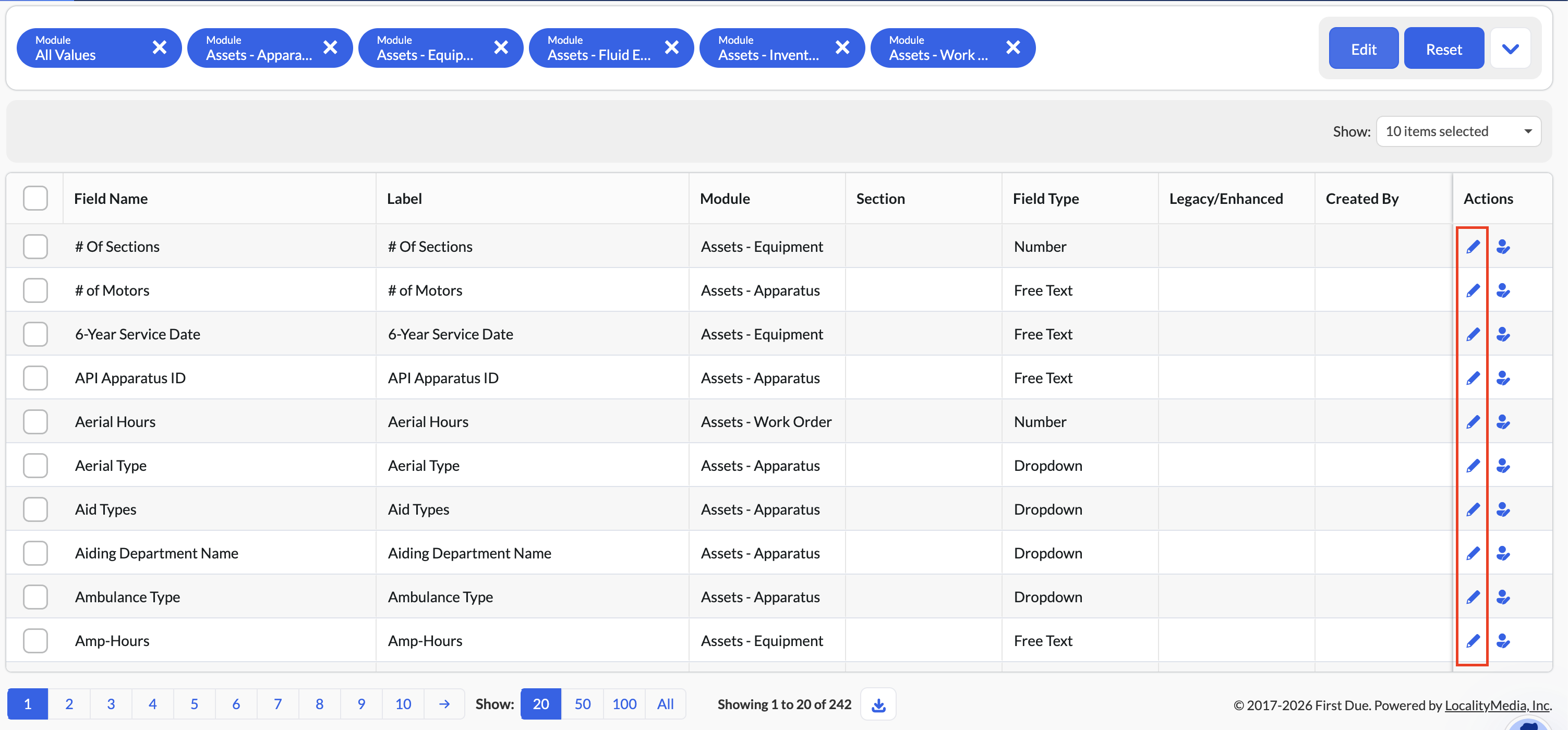
Task: Click the pencil edit icon for Aerial Hours
Action: pos(1473,421)
